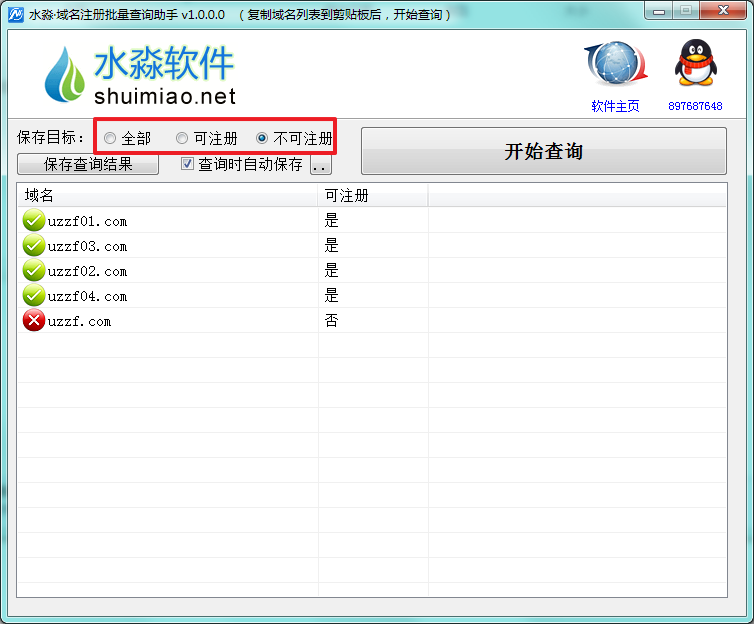754x624 pixels.
Task: Click the 是 value in uzzf04.com row
Action: [331, 296]
